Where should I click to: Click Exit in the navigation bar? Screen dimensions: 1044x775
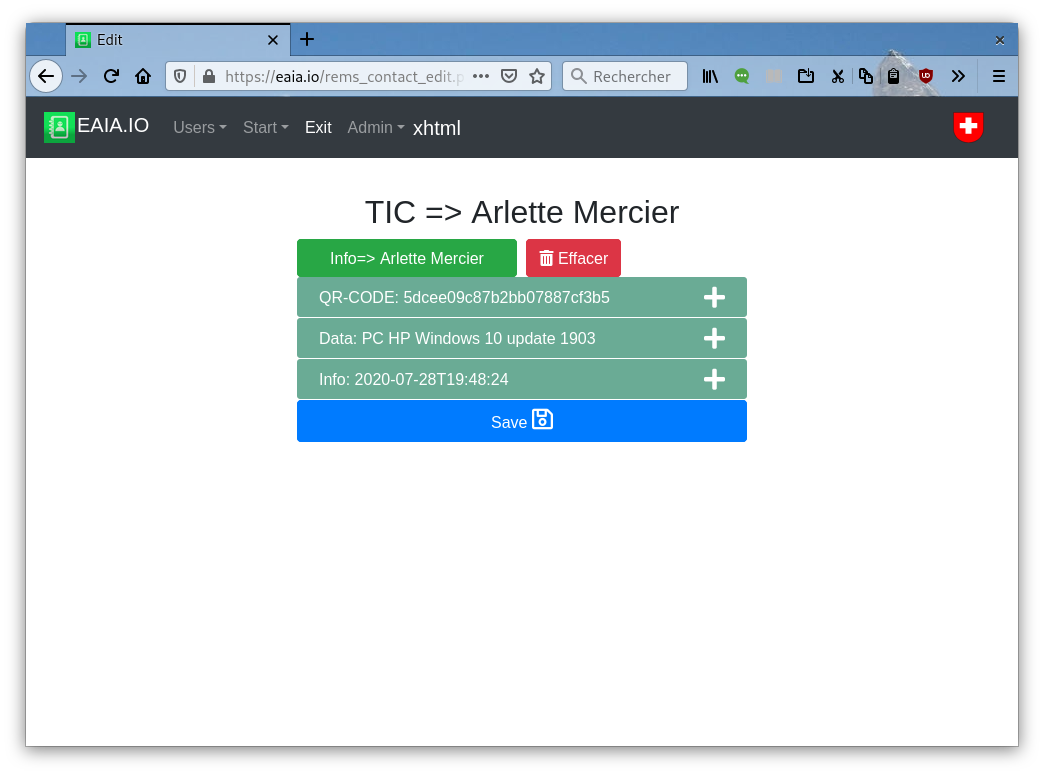click(x=318, y=127)
